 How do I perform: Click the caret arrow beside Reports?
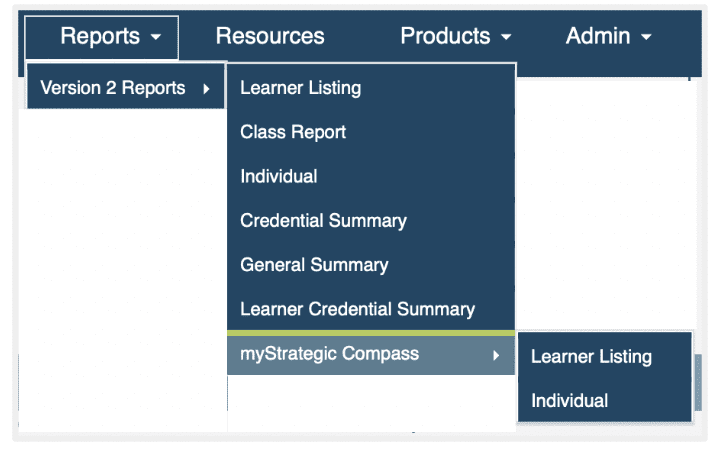pyautogui.click(x=156, y=38)
